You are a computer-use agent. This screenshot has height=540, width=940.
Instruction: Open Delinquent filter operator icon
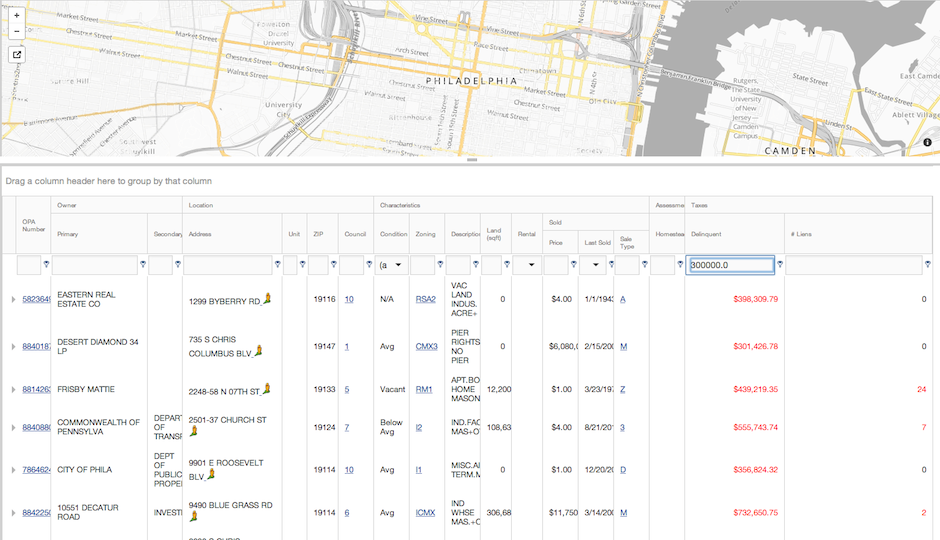click(779, 264)
